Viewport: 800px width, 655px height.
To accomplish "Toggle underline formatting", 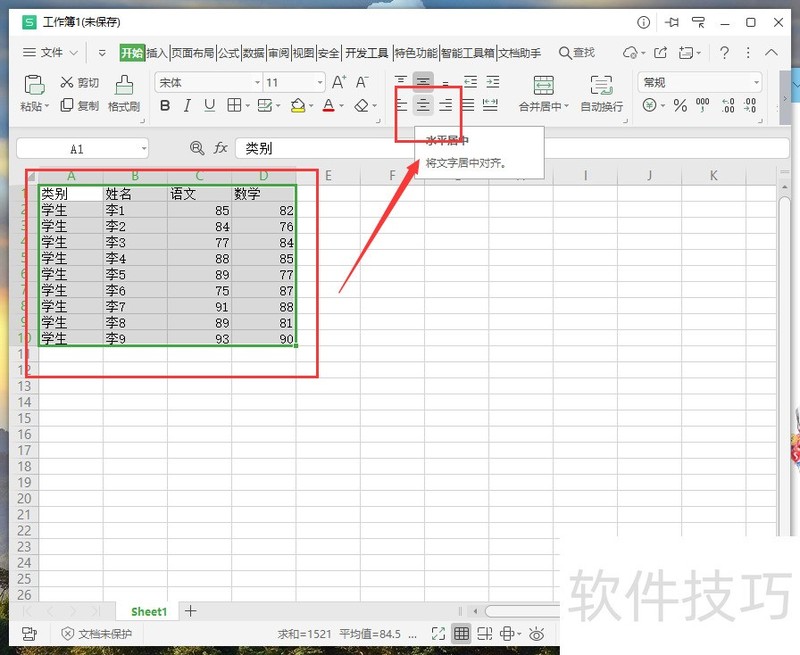I will pos(209,106).
